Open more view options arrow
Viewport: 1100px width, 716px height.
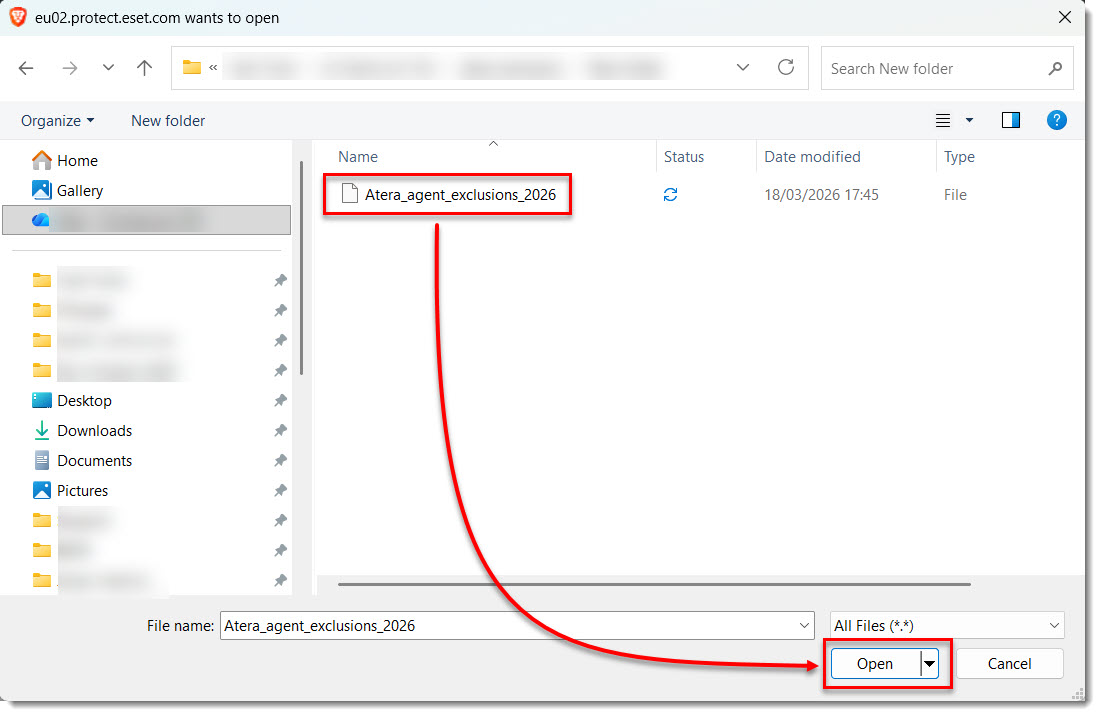pos(970,121)
